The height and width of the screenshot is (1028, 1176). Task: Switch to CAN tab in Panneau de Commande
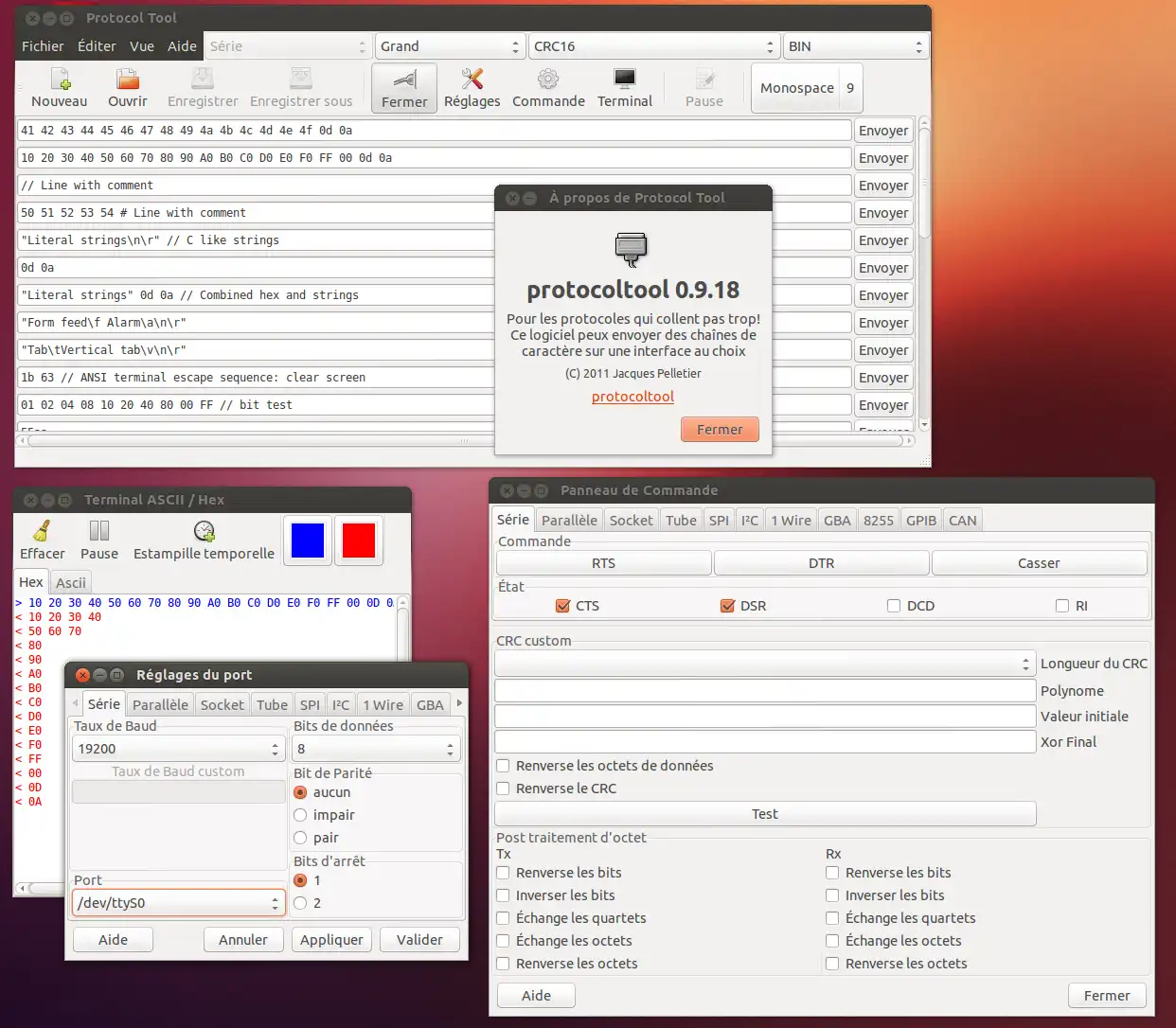tap(962, 521)
